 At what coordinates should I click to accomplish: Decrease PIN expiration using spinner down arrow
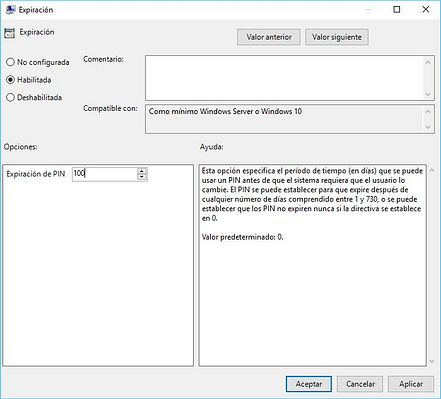coord(142,177)
